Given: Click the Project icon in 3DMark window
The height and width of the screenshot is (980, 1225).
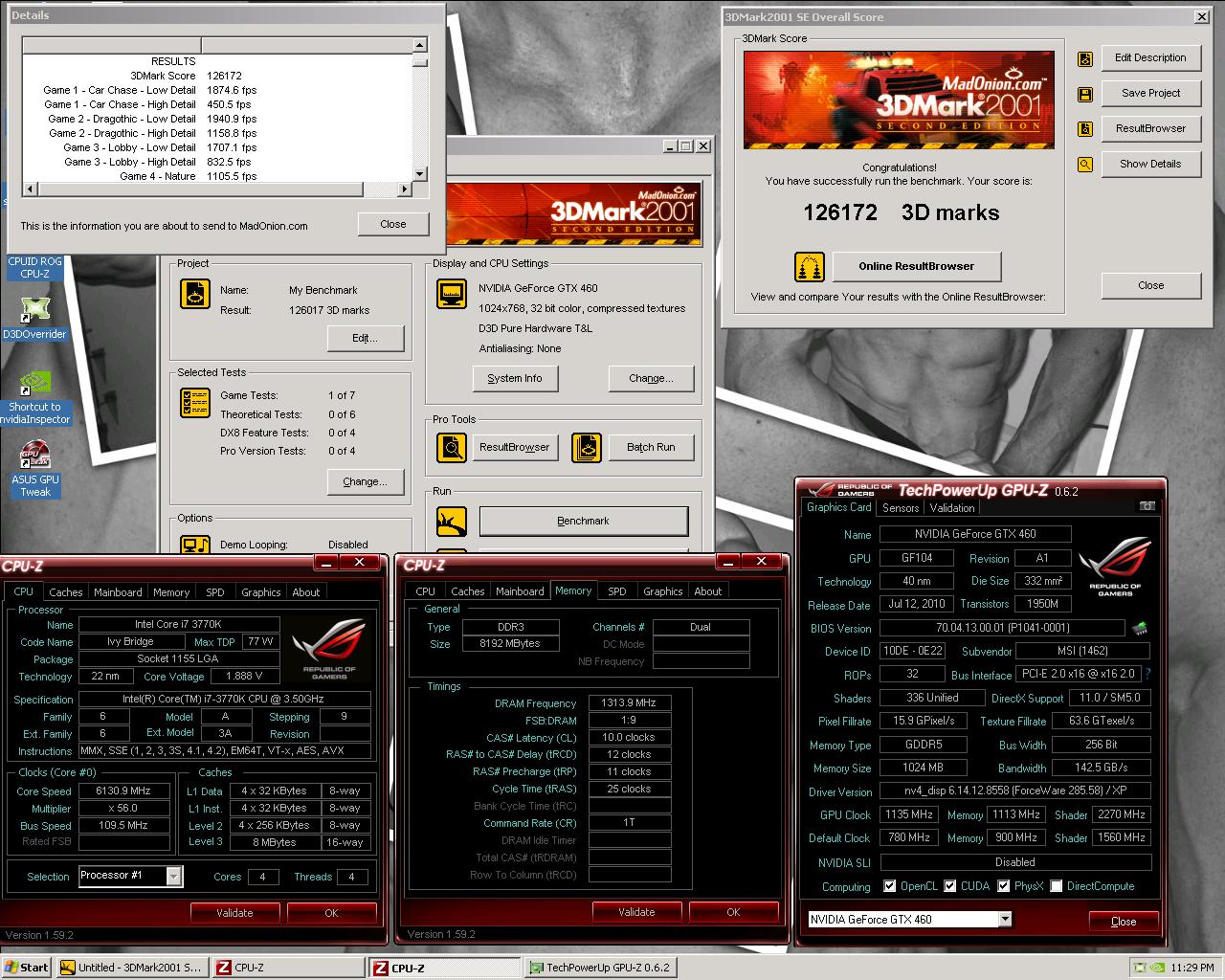Looking at the screenshot, I should click(x=195, y=294).
